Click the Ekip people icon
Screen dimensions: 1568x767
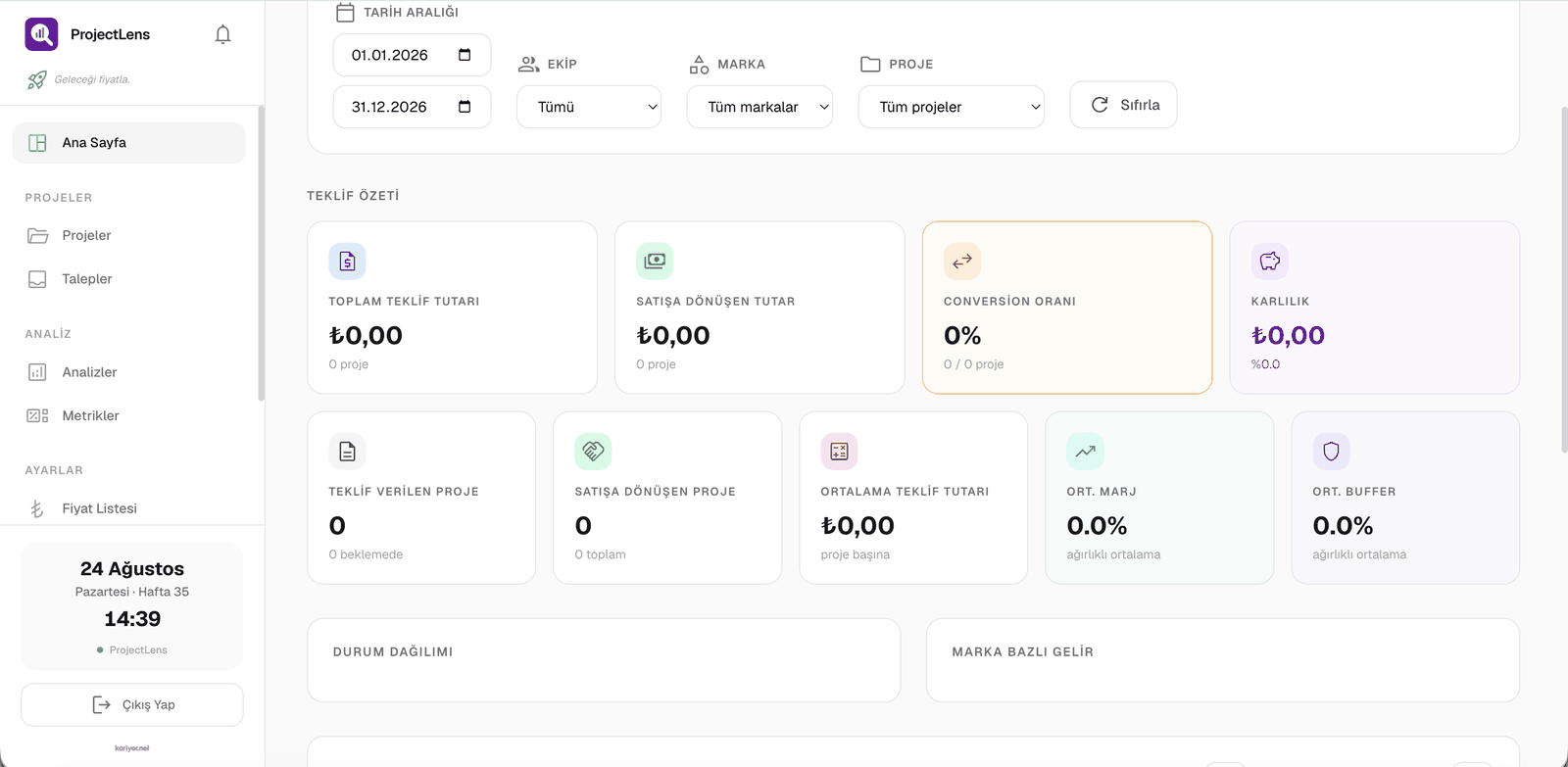point(529,65)
